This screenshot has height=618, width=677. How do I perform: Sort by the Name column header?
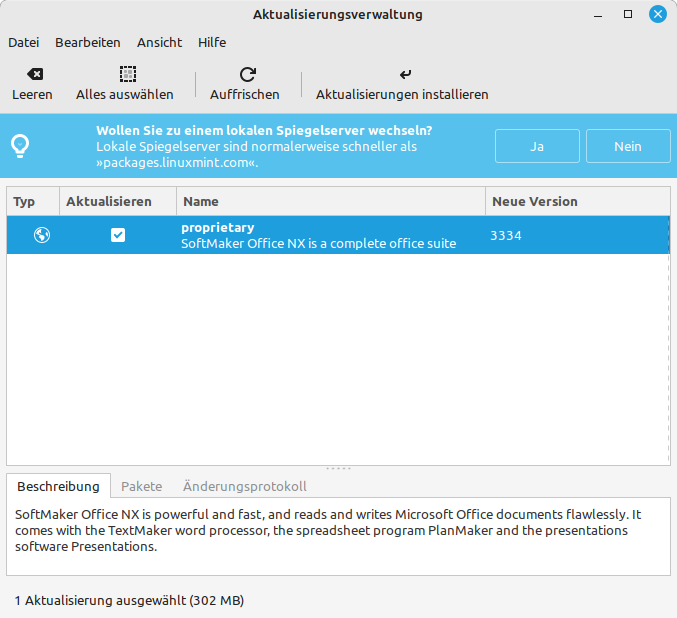[331, 201]
